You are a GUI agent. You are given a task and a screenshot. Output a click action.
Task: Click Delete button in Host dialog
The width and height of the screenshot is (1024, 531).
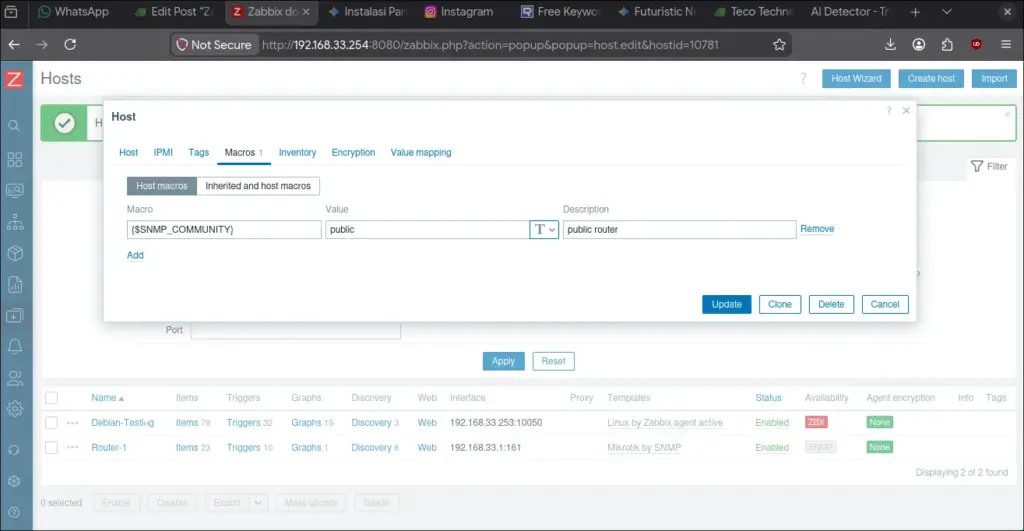831,304
